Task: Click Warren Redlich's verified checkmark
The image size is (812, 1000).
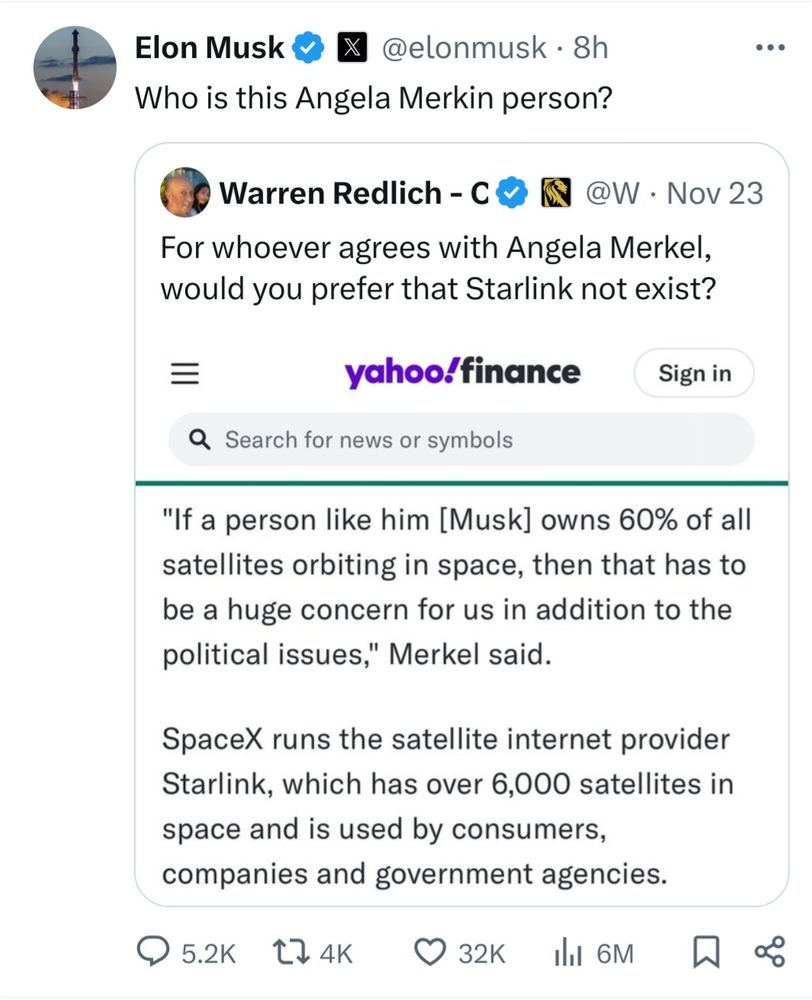Action: click(513, 193)
